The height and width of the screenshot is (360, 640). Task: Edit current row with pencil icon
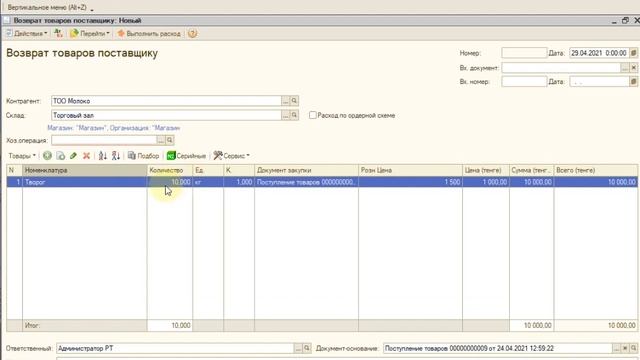73,156
